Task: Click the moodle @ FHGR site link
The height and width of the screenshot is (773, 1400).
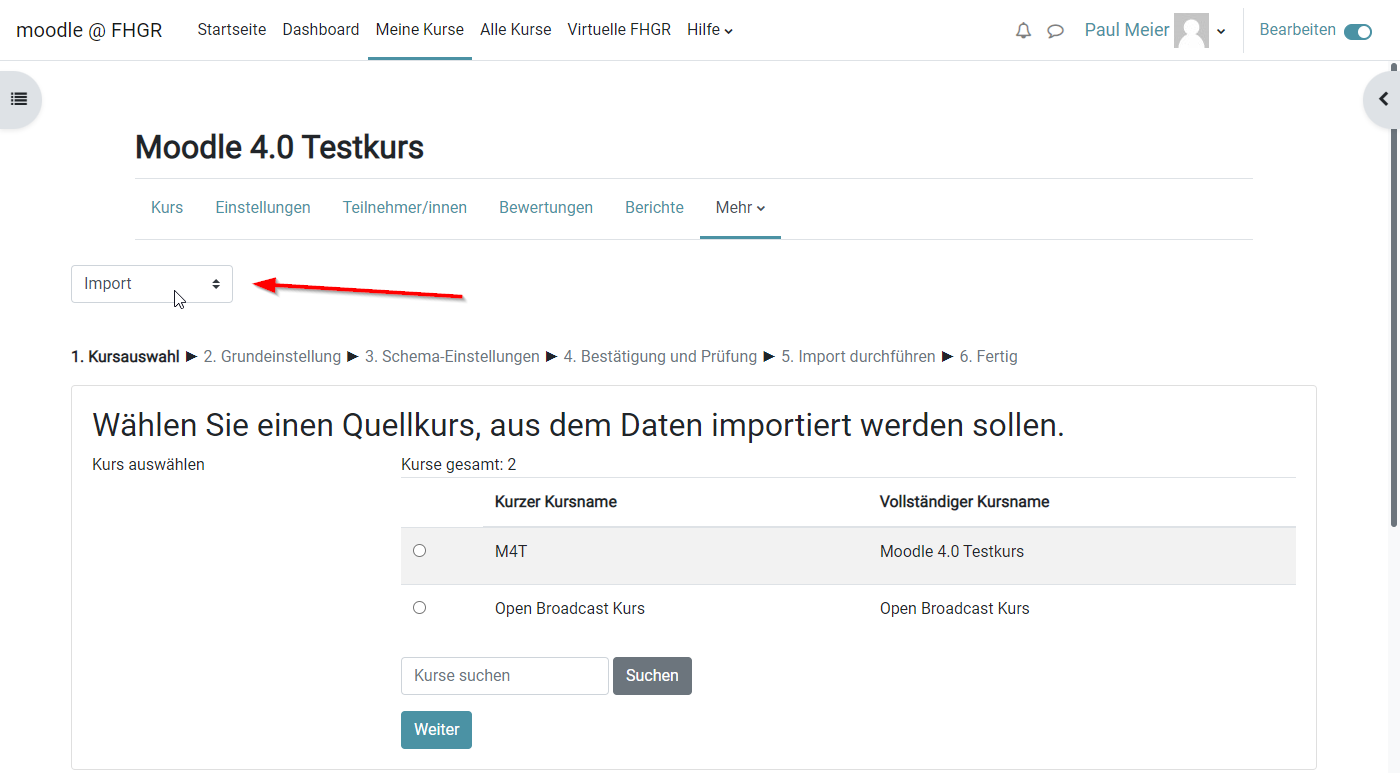Action: 89,30
